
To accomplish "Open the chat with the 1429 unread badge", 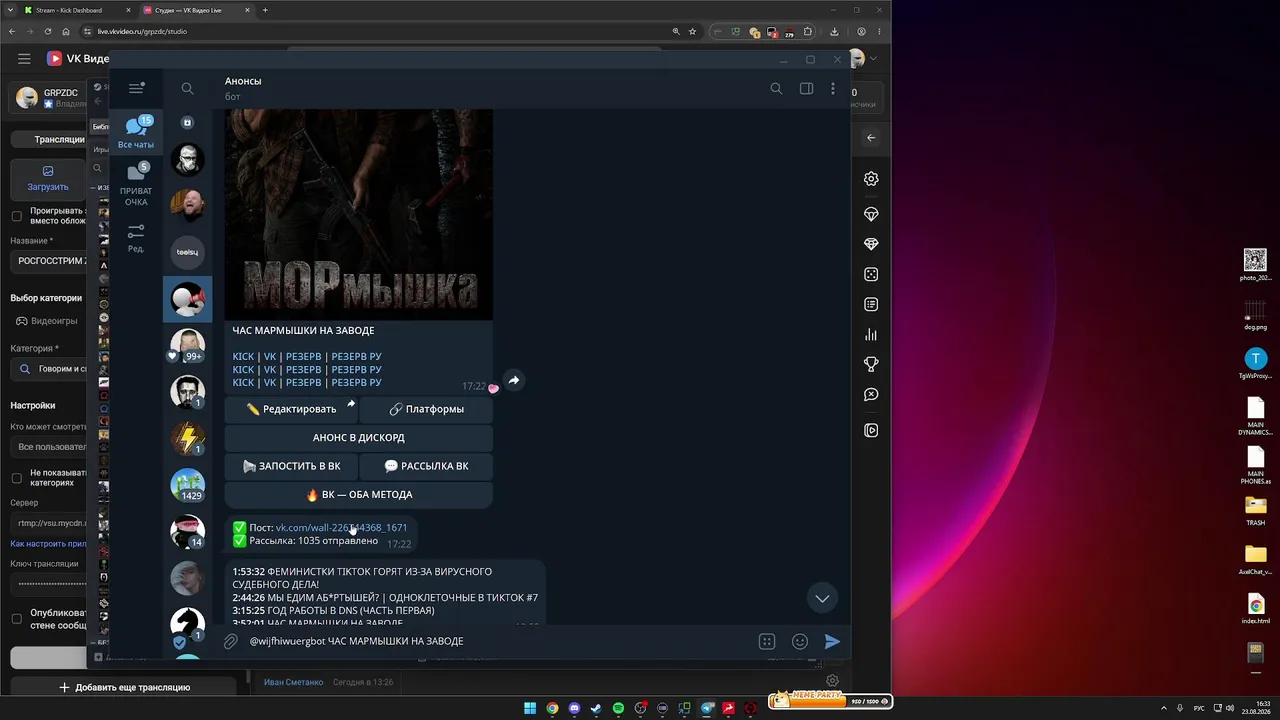I will coord(187,485).
